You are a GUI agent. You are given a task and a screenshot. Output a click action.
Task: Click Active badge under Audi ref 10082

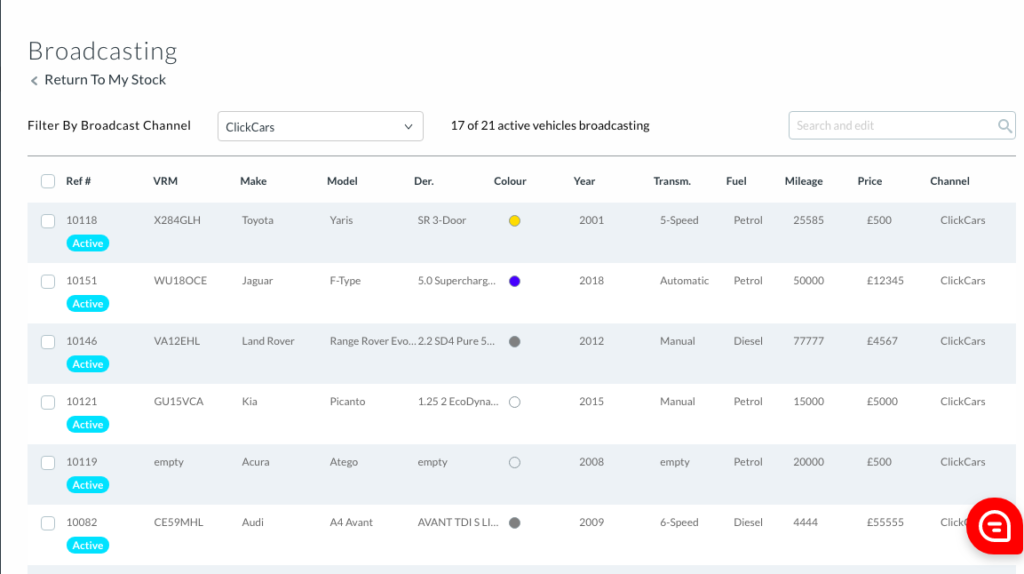(88, 546)
